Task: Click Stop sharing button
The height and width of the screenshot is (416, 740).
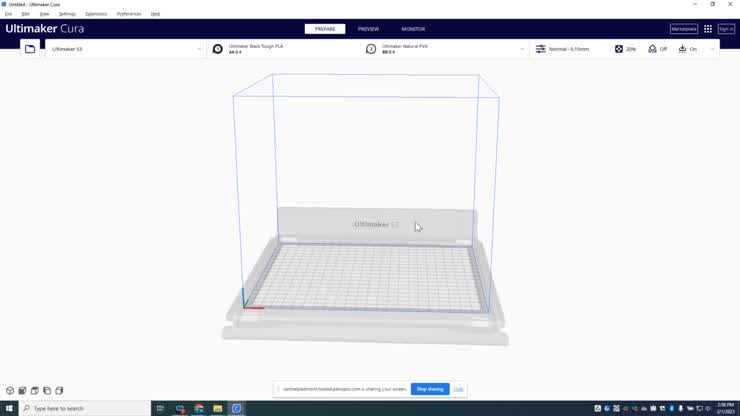Action: [430, 389]
